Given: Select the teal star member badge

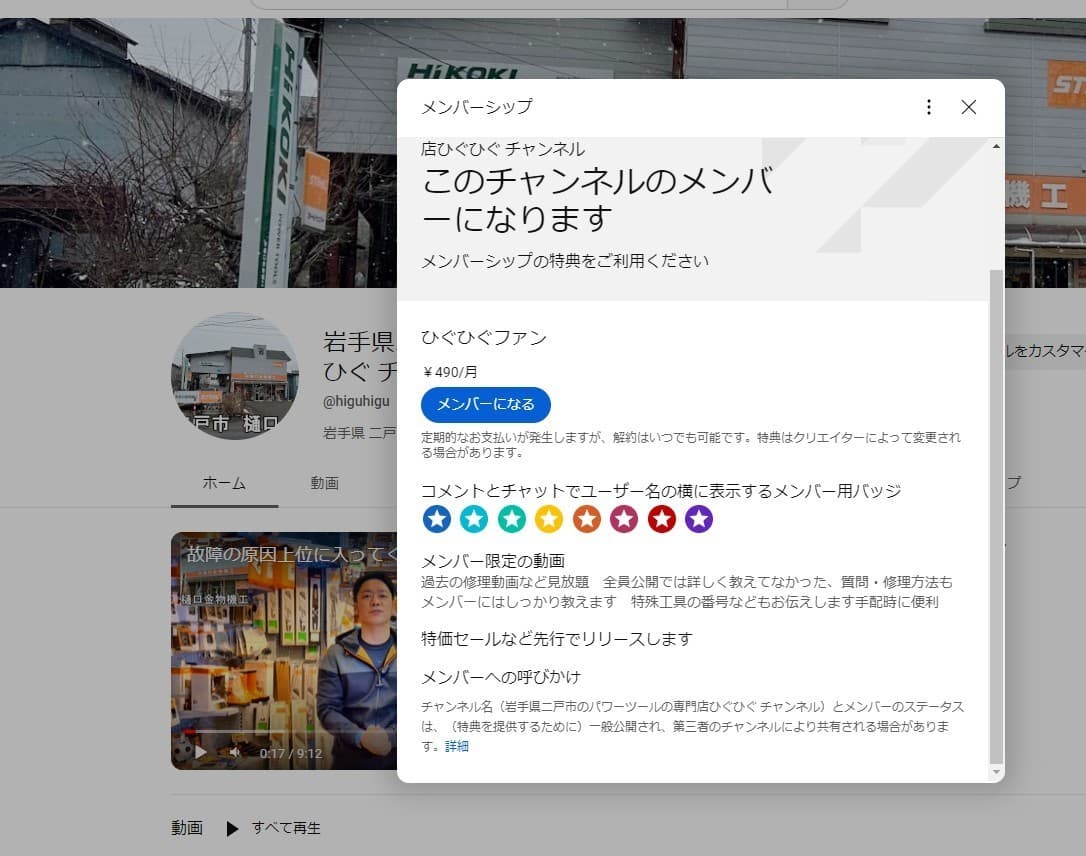Looking at the screenshot, I should click(x=512, y=519).
